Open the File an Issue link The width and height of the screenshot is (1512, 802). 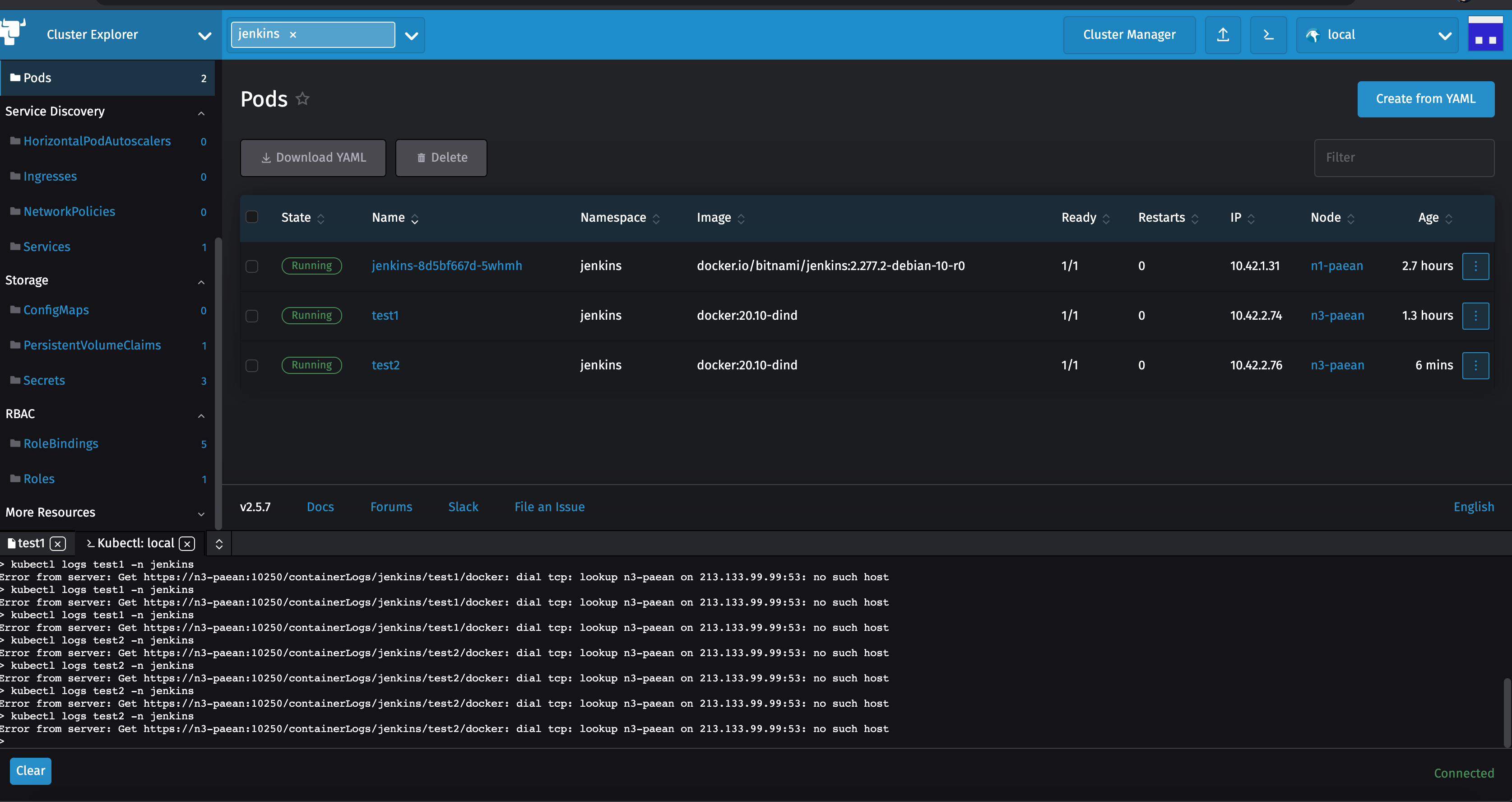[549, 507]
